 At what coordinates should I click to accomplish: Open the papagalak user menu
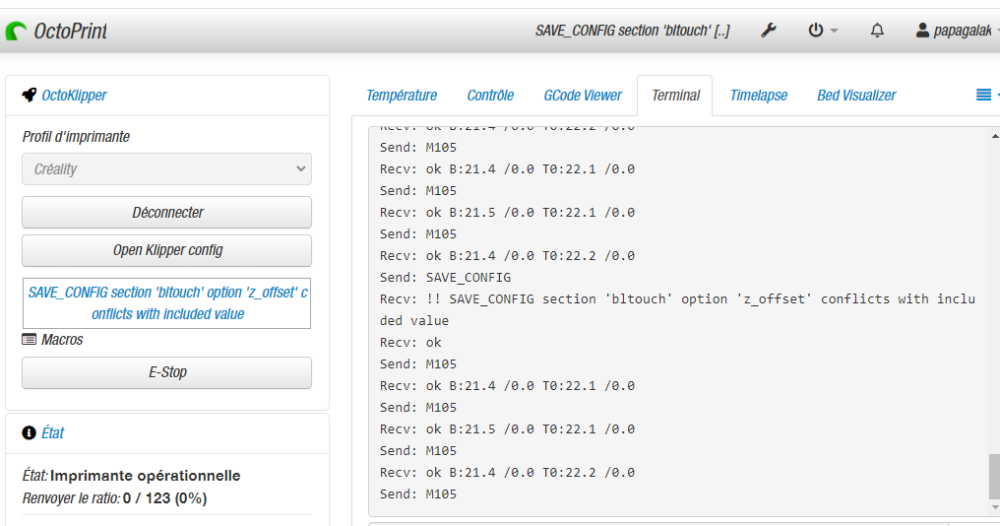(957, 30)
